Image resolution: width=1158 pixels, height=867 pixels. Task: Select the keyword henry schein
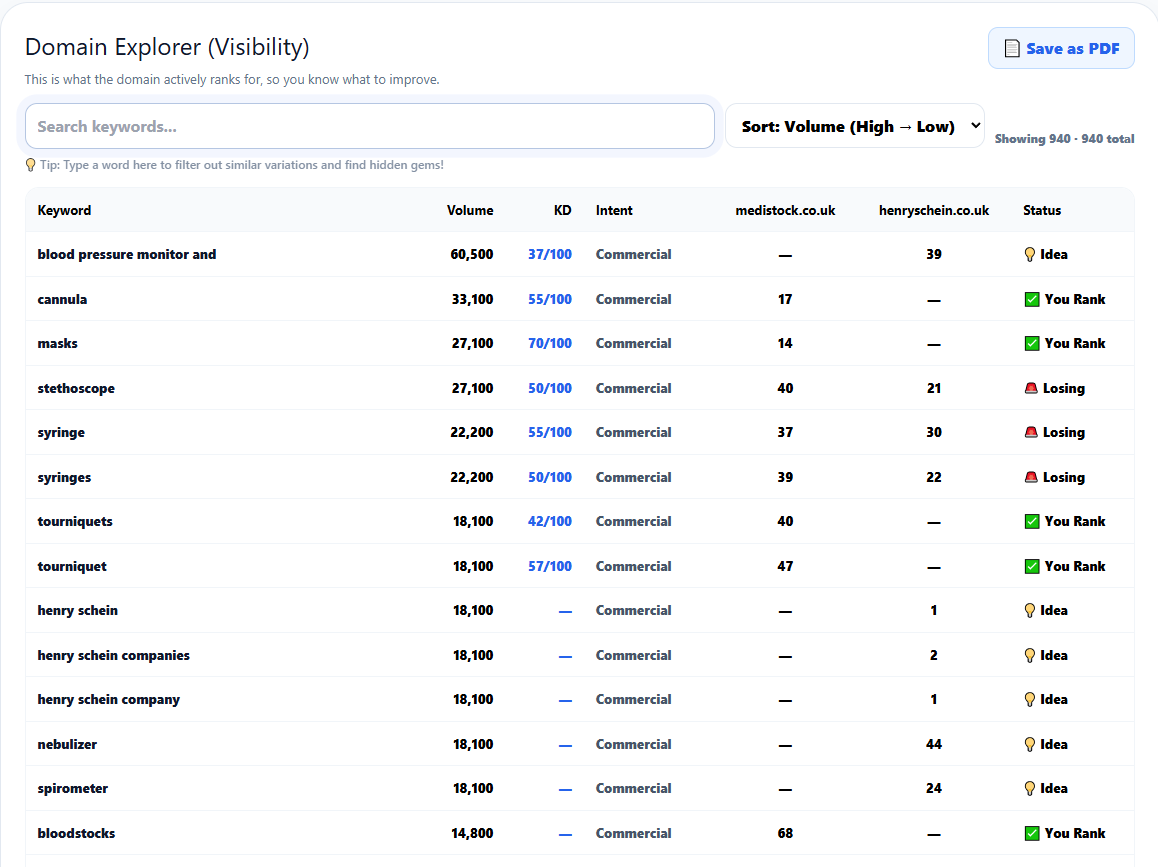pos(78,611)
